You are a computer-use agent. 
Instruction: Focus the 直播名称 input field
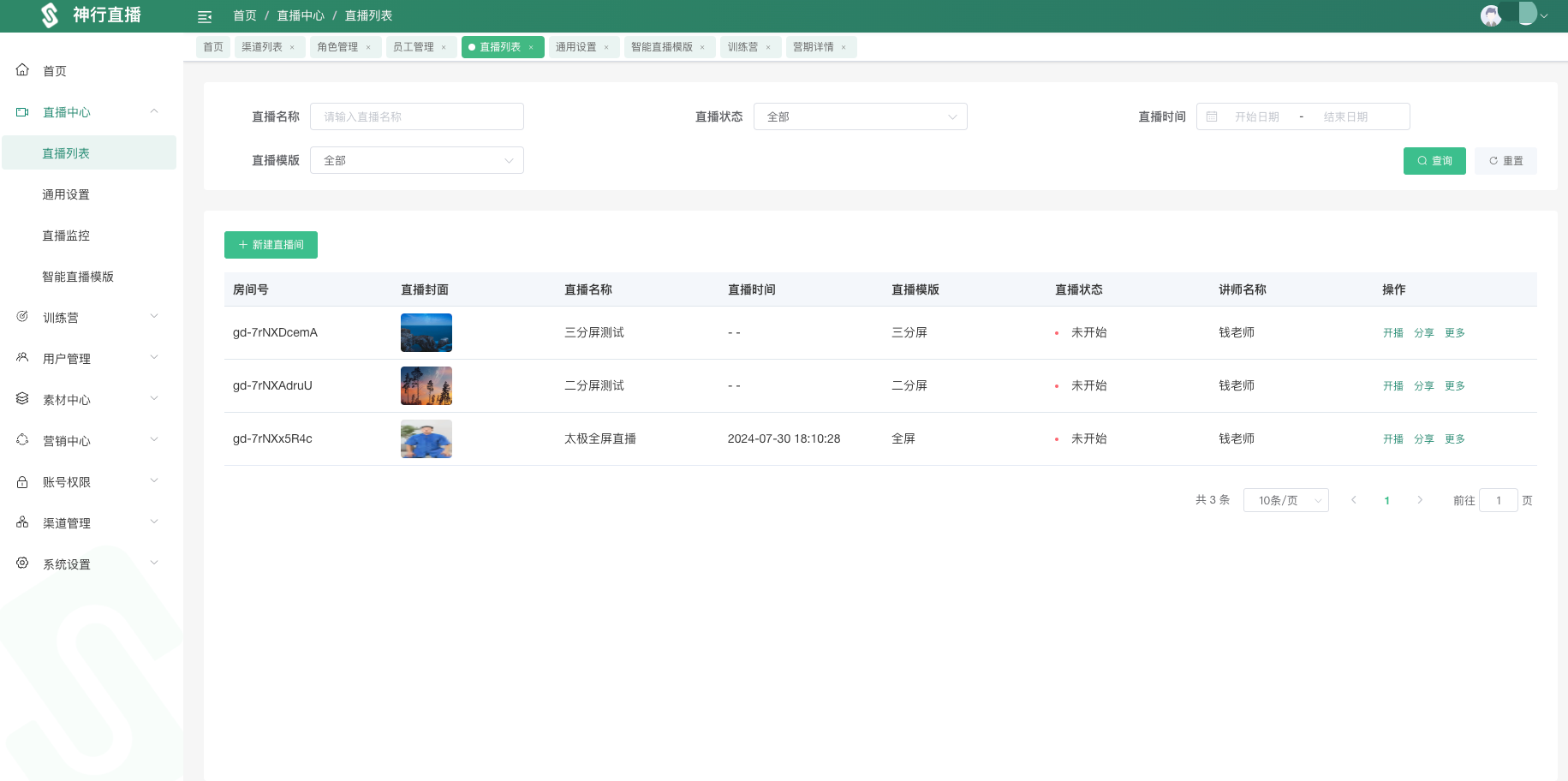pyautogui.click(x=417, y=116)
